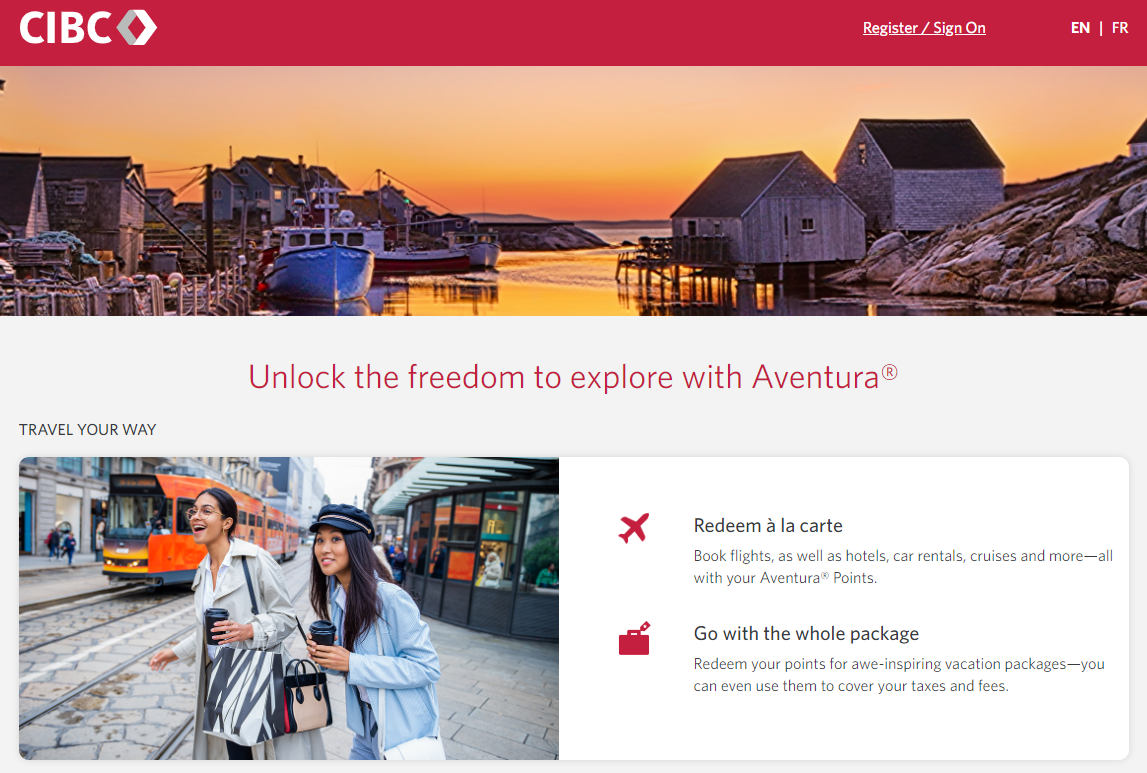Click the CIBC wordmark logo
The image size is (1147, 773).
64,28
